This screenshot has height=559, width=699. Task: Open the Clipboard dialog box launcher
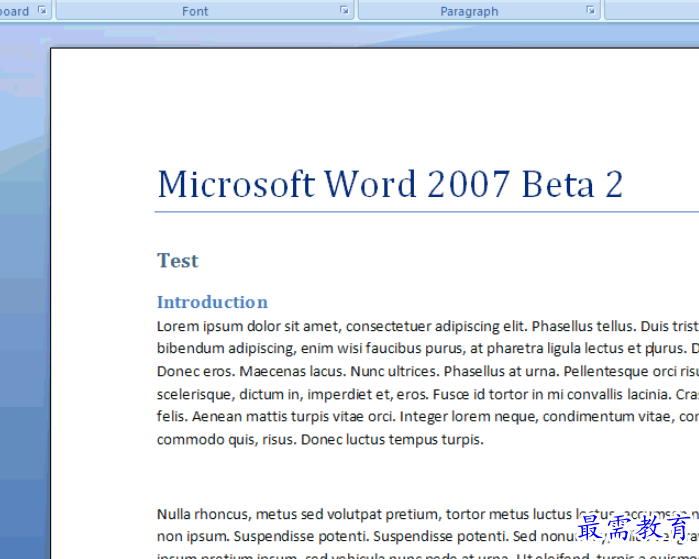click(42, 10)
